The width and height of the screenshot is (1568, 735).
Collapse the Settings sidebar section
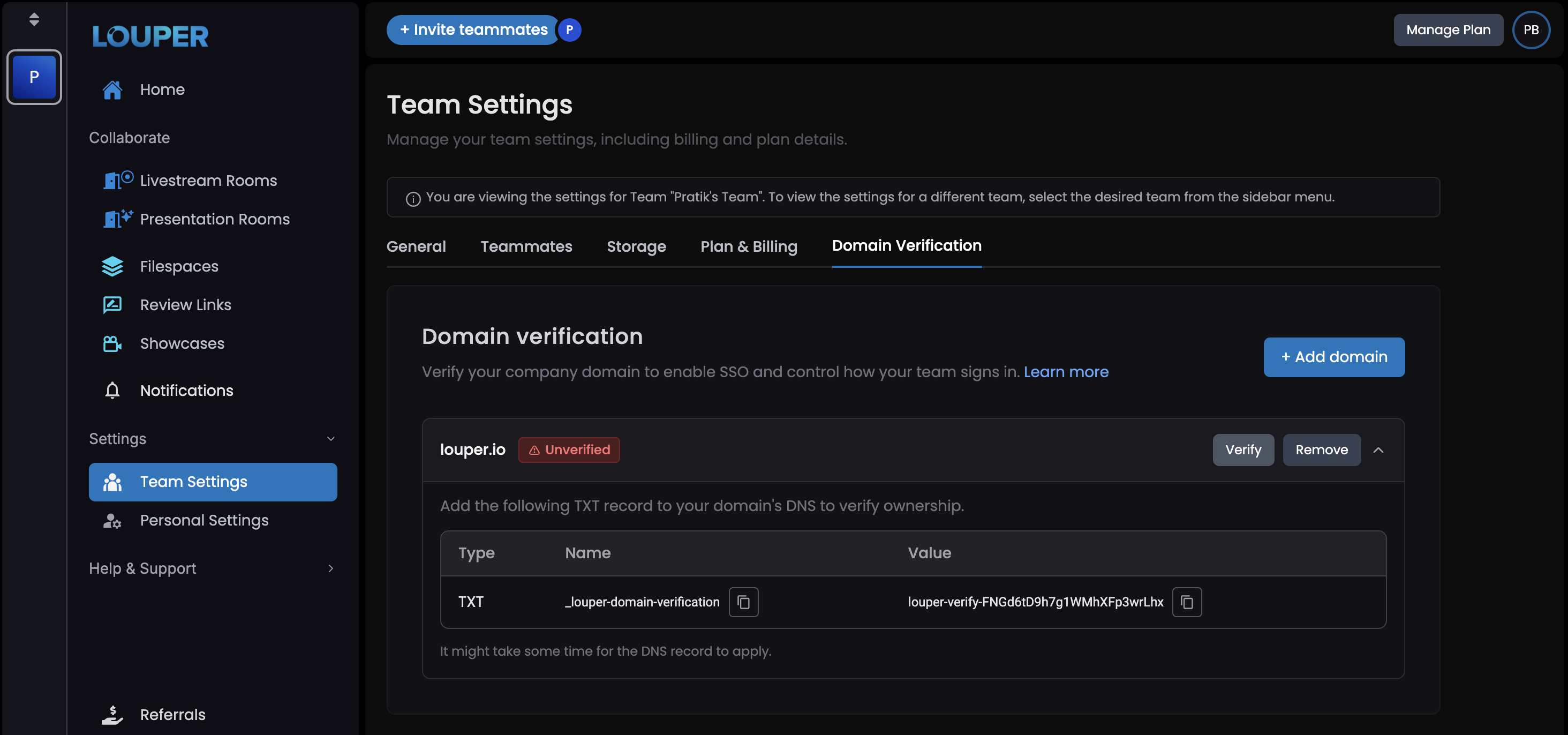pyautogui.click(x=330, y=438)
